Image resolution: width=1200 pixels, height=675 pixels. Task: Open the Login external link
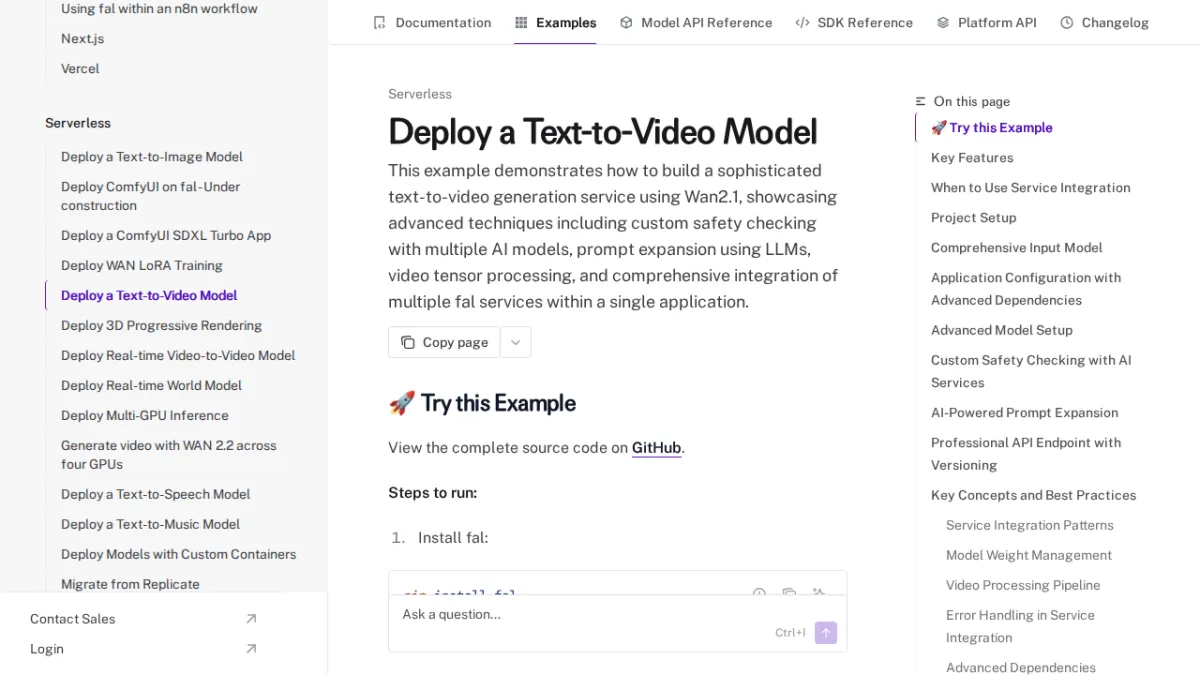(143, 649)
